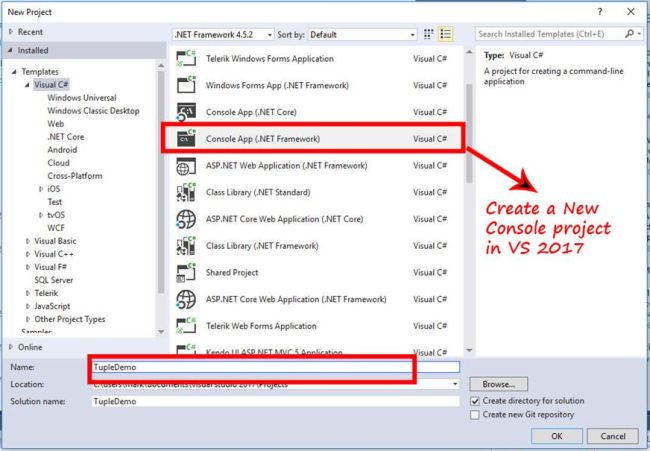The image size is (650, 451).
Task: Open the Location path dropdown arrow
Action: click(x=455, y=384)
